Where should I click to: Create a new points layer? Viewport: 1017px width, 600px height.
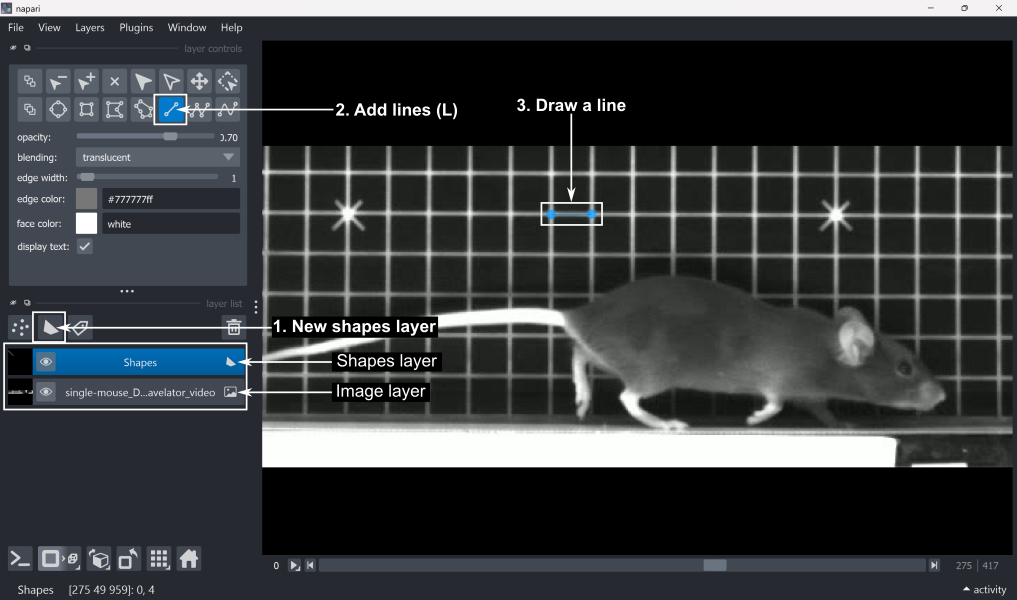pyautogui.click(x=19, y=327)
